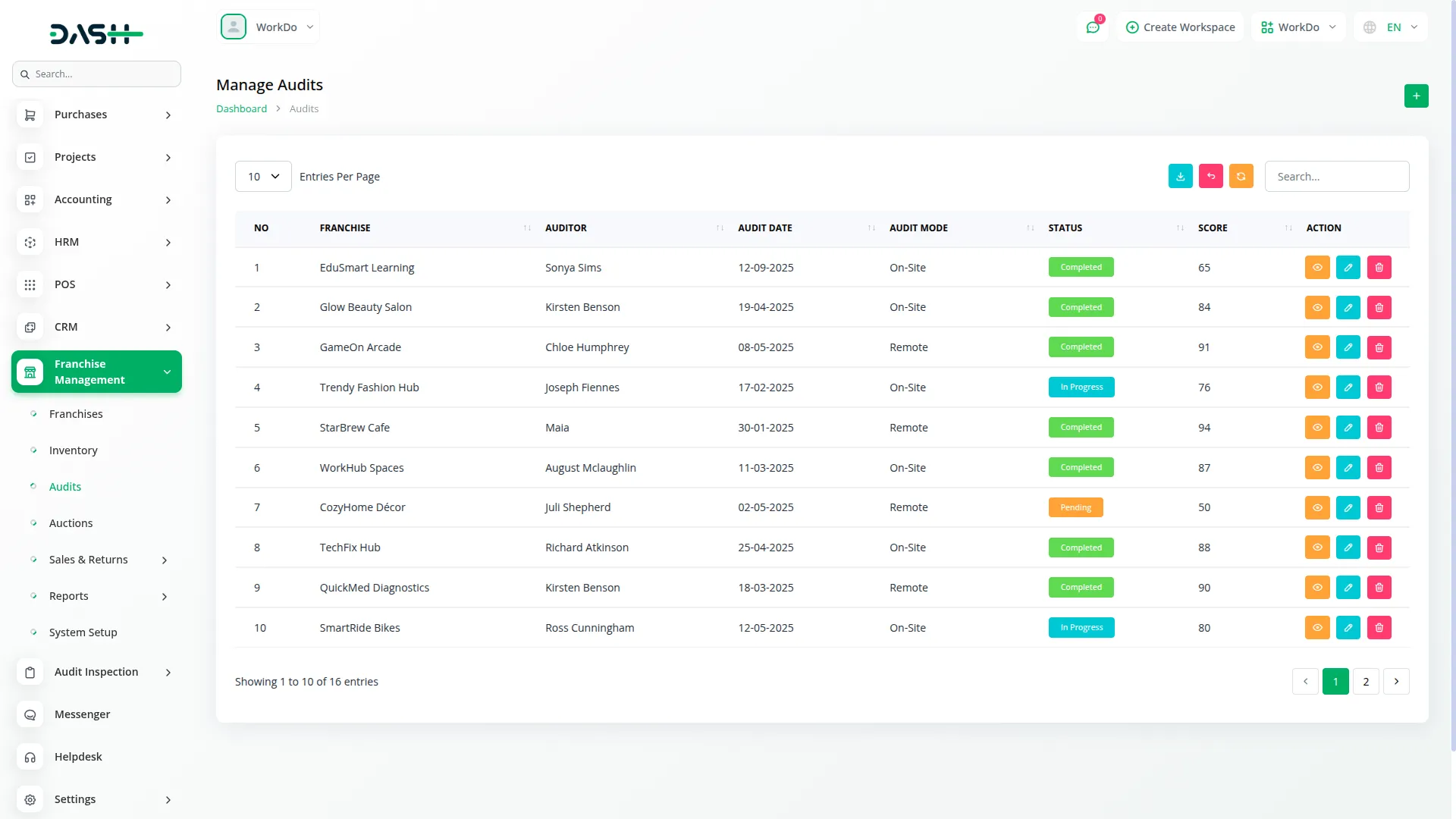The height and width of the screenshot is (819, 1456).
Task: Open the entries per page dropdown
Action: [x=263, y=176]
